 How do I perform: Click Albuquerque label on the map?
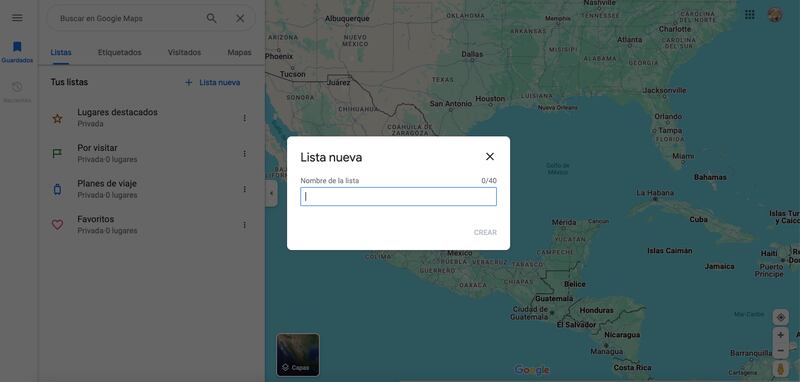[347, 19]
